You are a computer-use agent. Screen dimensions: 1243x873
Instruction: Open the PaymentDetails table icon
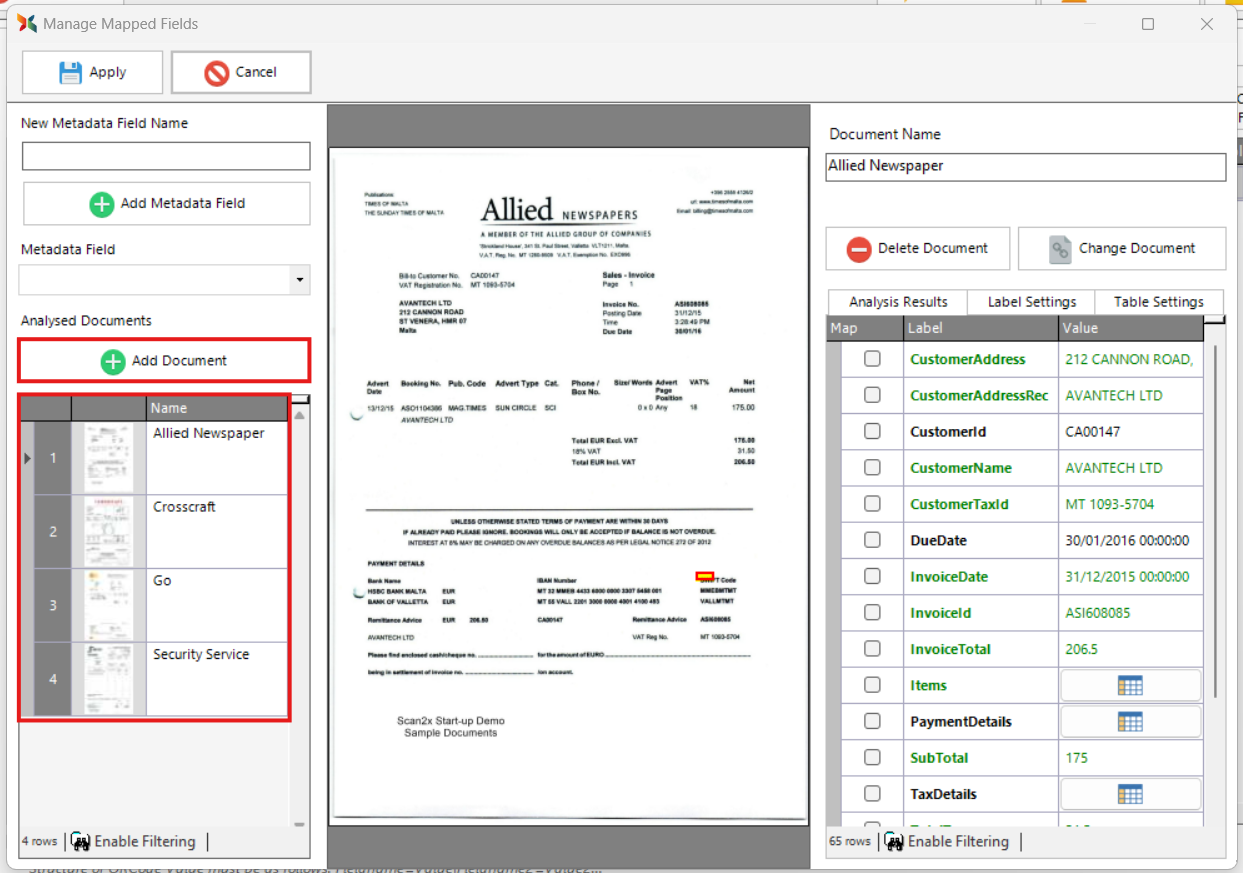[x=1130, y=722]
